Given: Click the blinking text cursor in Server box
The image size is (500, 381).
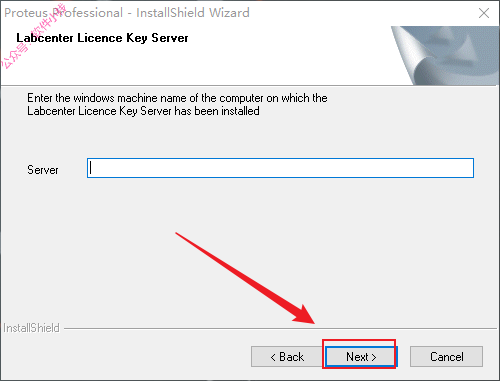Looking at the screenshot, I should [90, 168].
